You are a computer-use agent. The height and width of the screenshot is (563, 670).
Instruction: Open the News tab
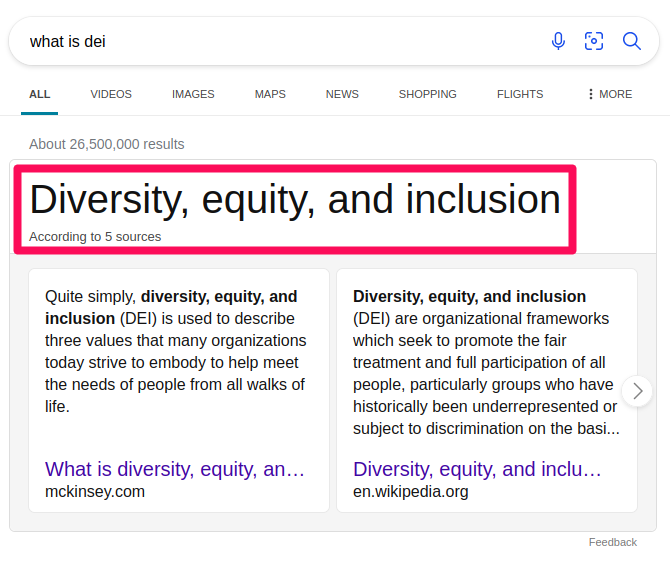342,94
